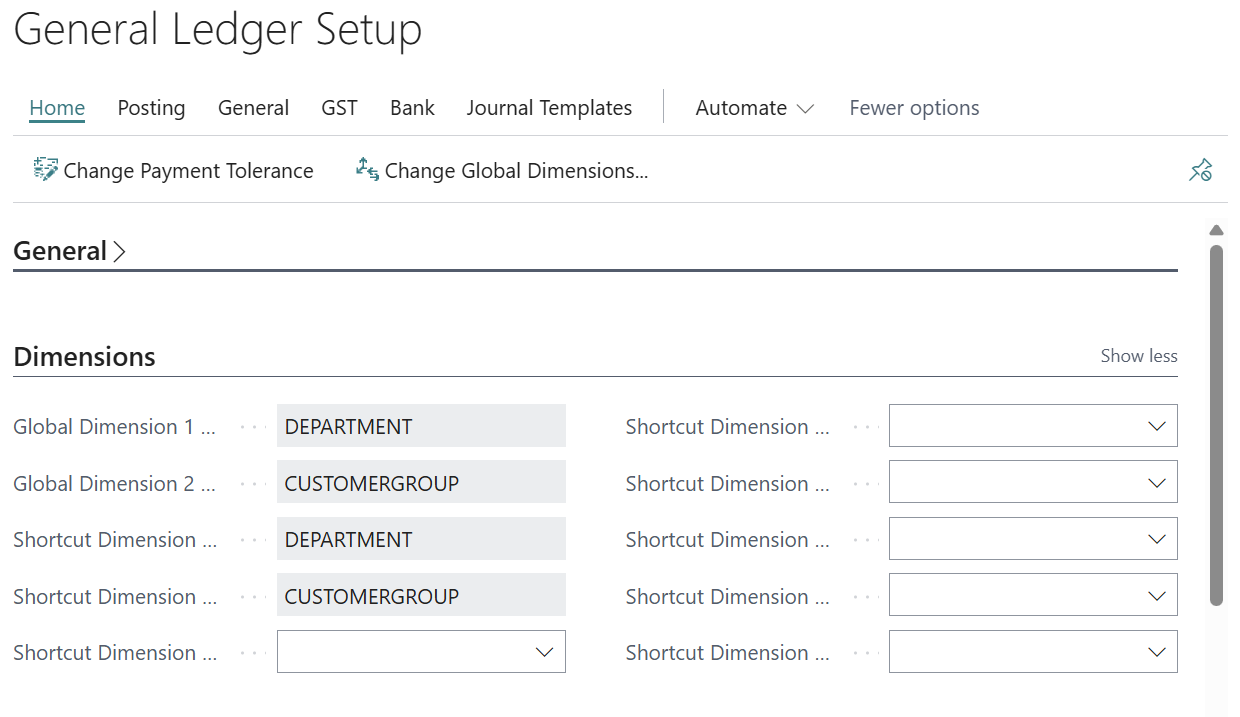Click the scrollbar up arrow

click(1216, 230)
